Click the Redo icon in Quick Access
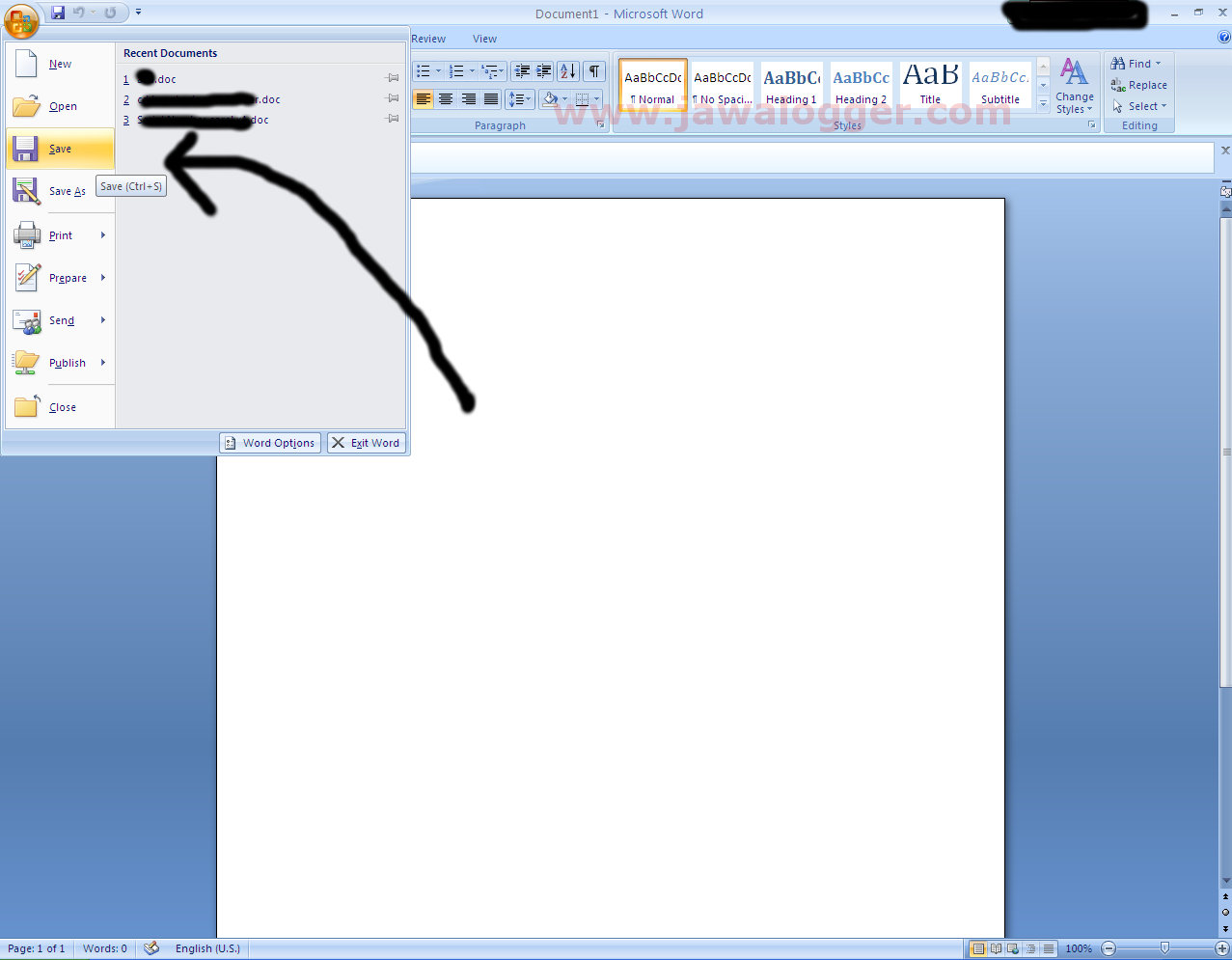Image resolution: width=1232 pixels, height=960 pixels. point(110,13)
